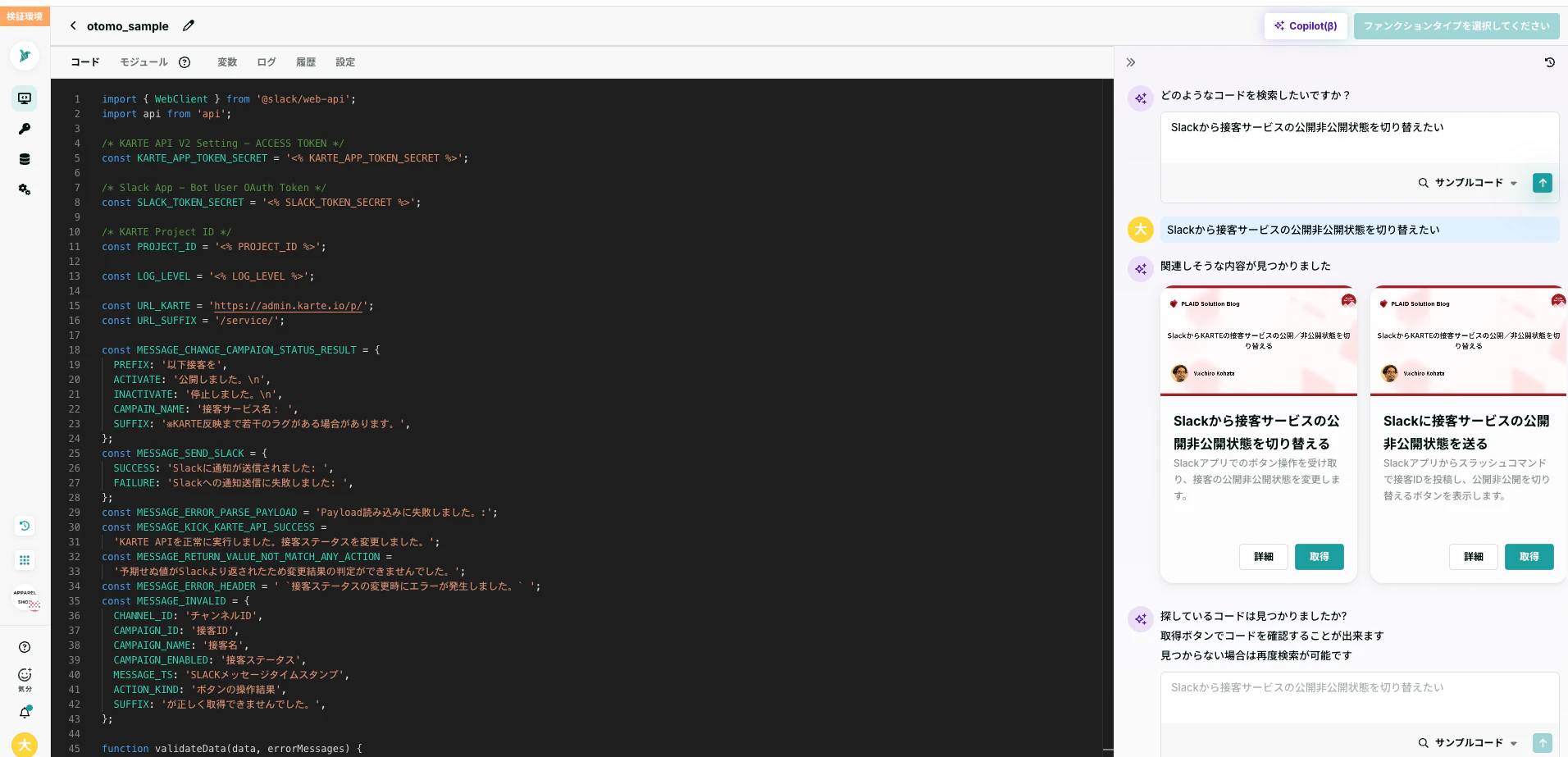Click card title 'Slackに接客サービスの公開非公開状態を送る'
Screen dimensions: 1568x757
click(x=1466, y=432)
